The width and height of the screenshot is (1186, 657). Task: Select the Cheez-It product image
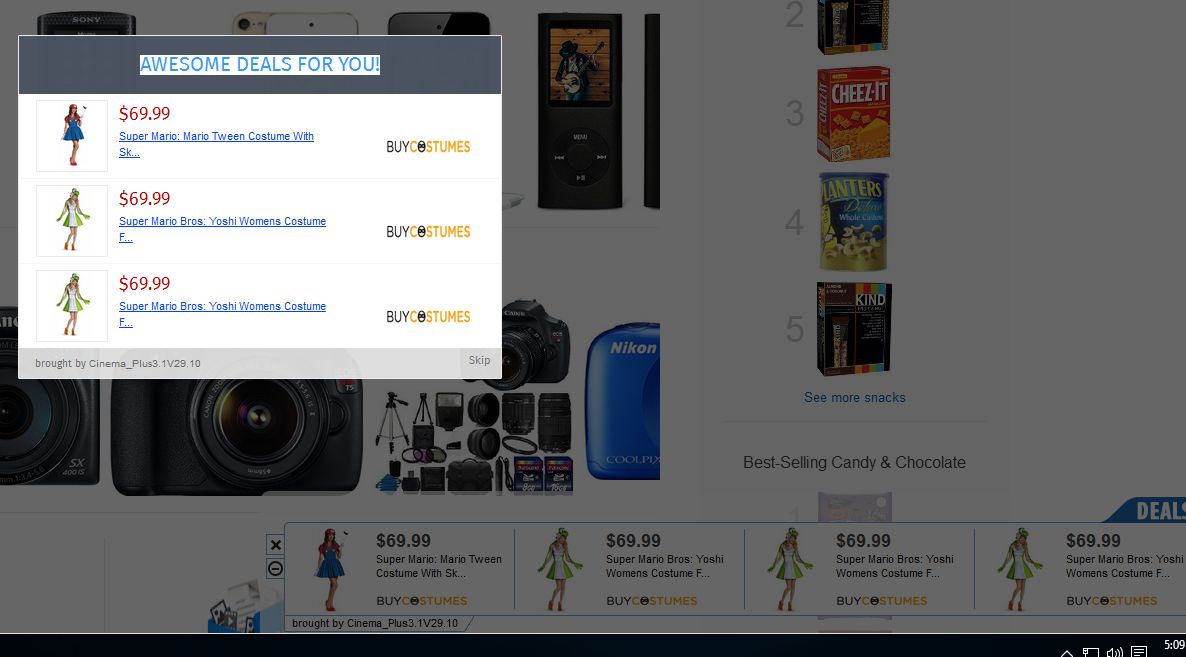coord(853,114)
